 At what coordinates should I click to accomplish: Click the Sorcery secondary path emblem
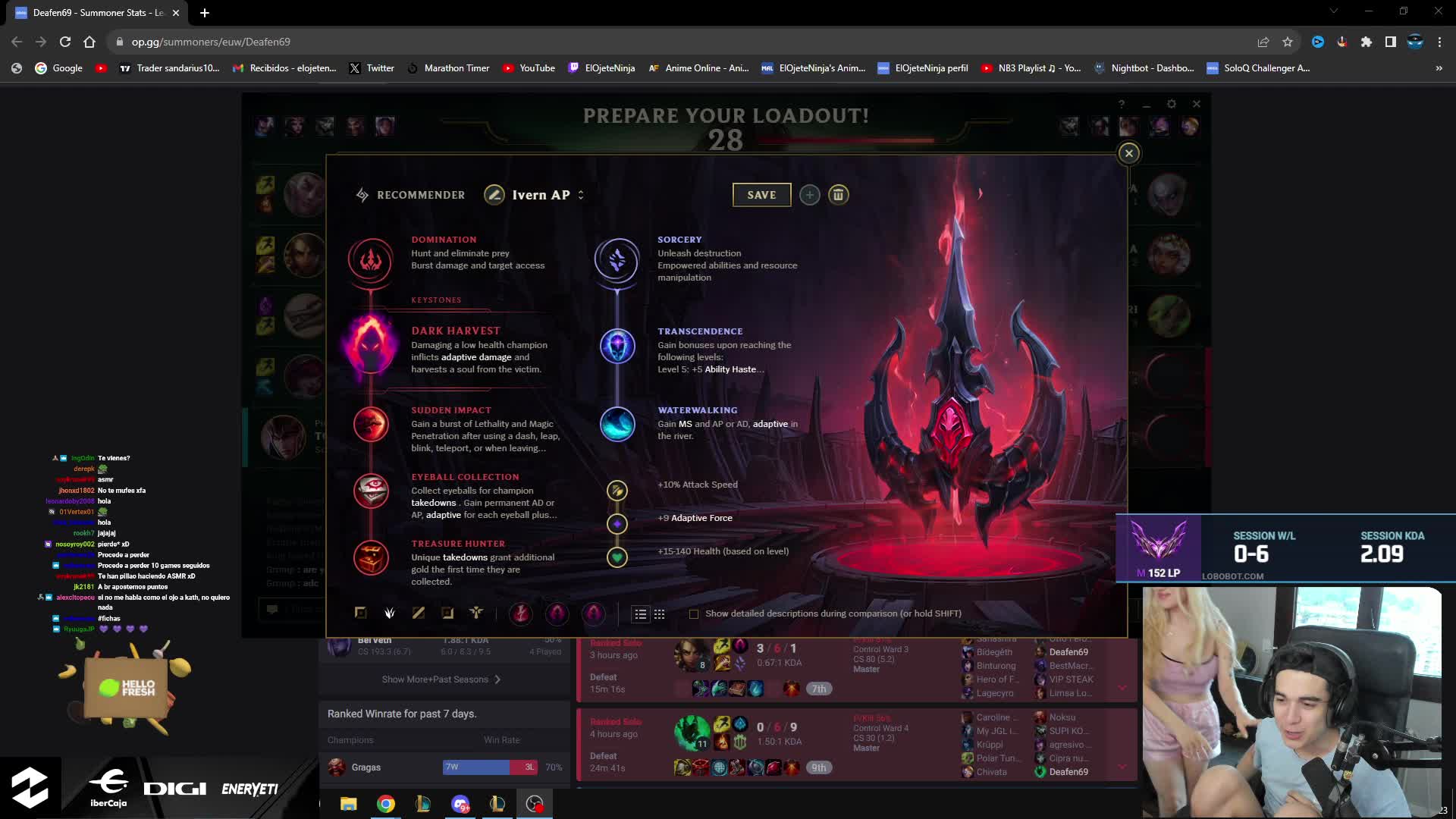coord(617,260)
